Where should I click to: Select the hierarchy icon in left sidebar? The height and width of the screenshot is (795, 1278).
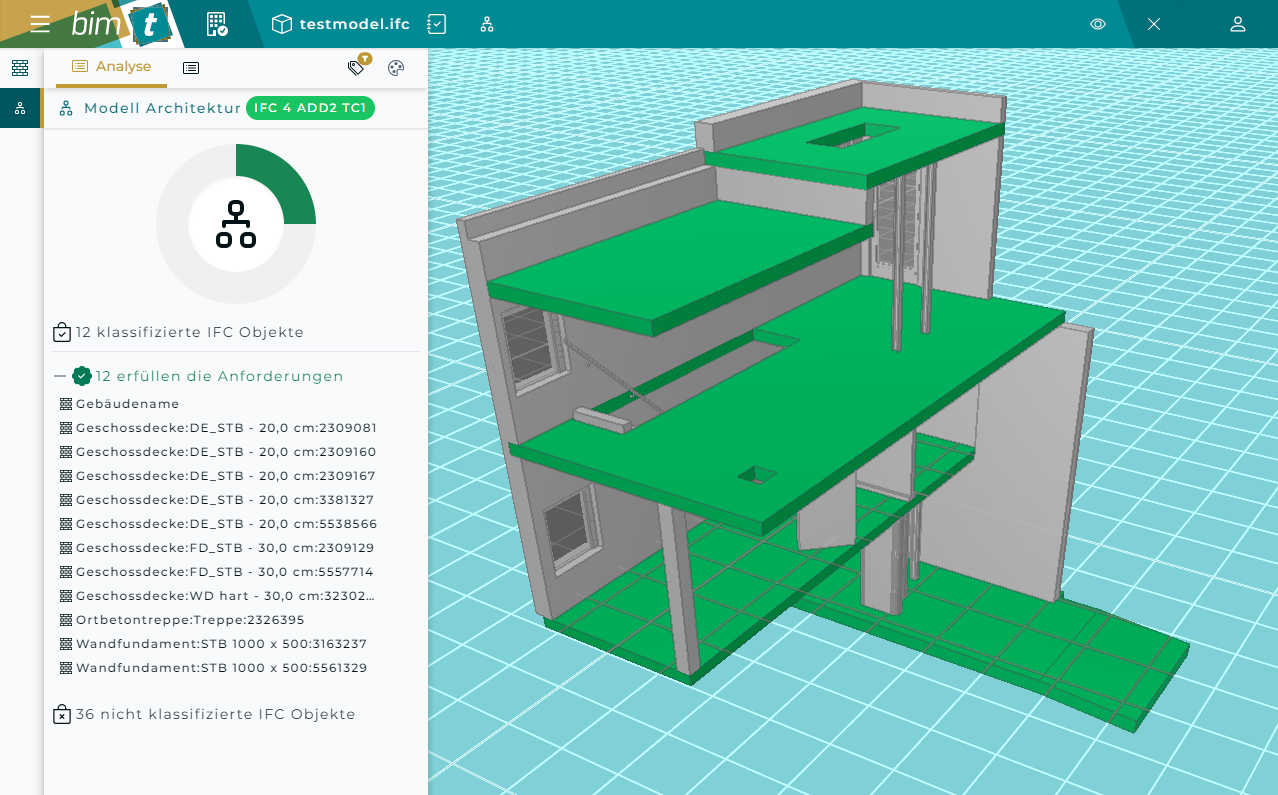click(x=20, y=108)
